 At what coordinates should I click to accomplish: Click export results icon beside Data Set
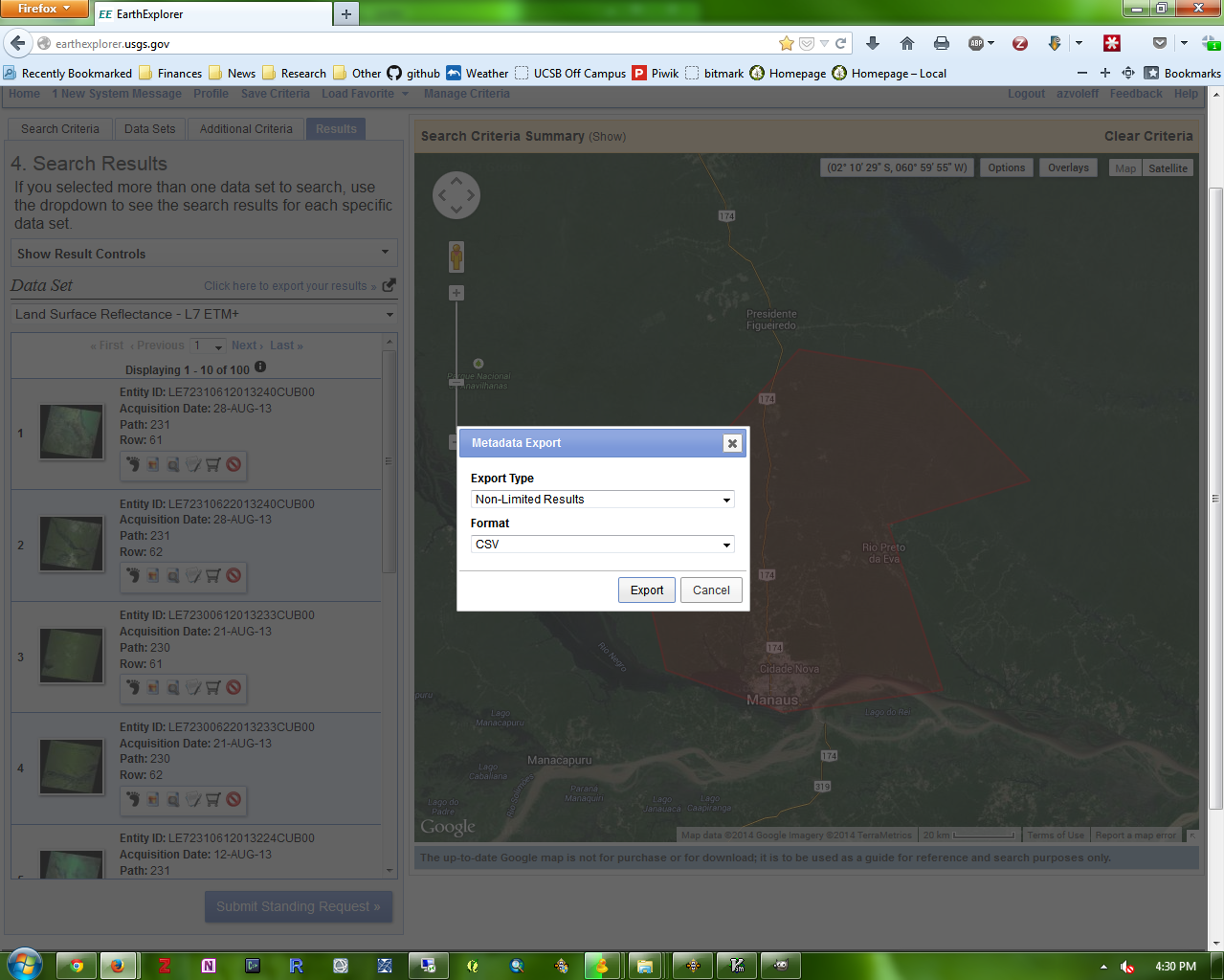click(389, 285)
